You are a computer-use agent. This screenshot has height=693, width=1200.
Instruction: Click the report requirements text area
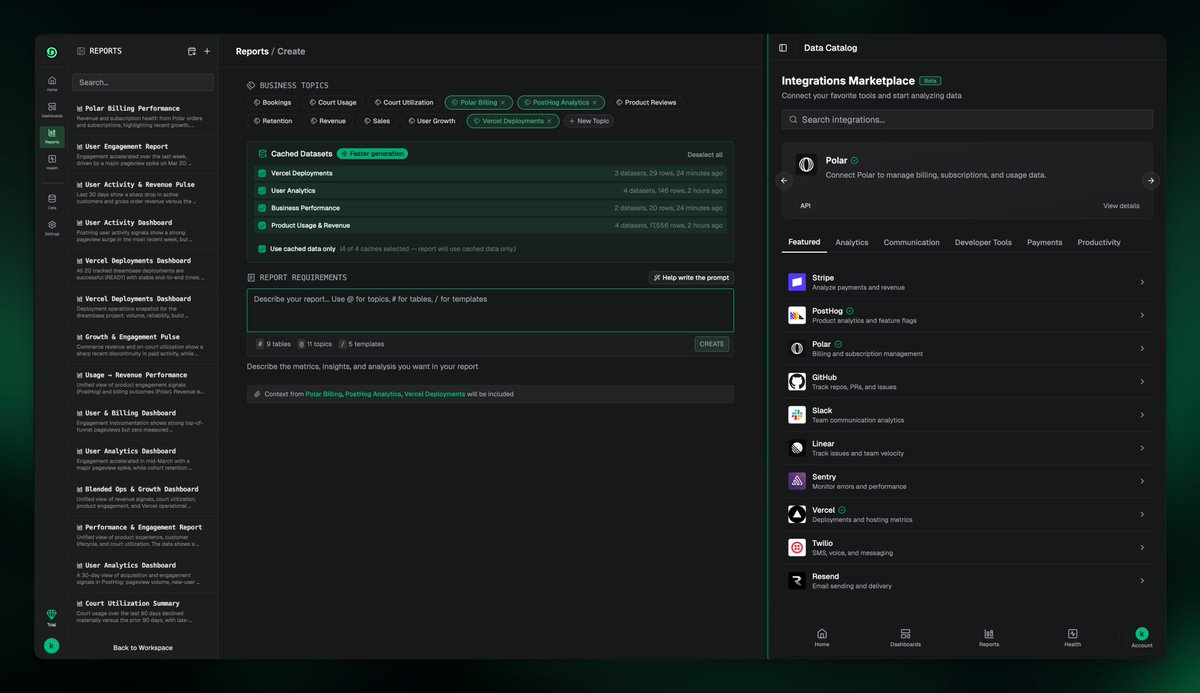coord(490,310)
